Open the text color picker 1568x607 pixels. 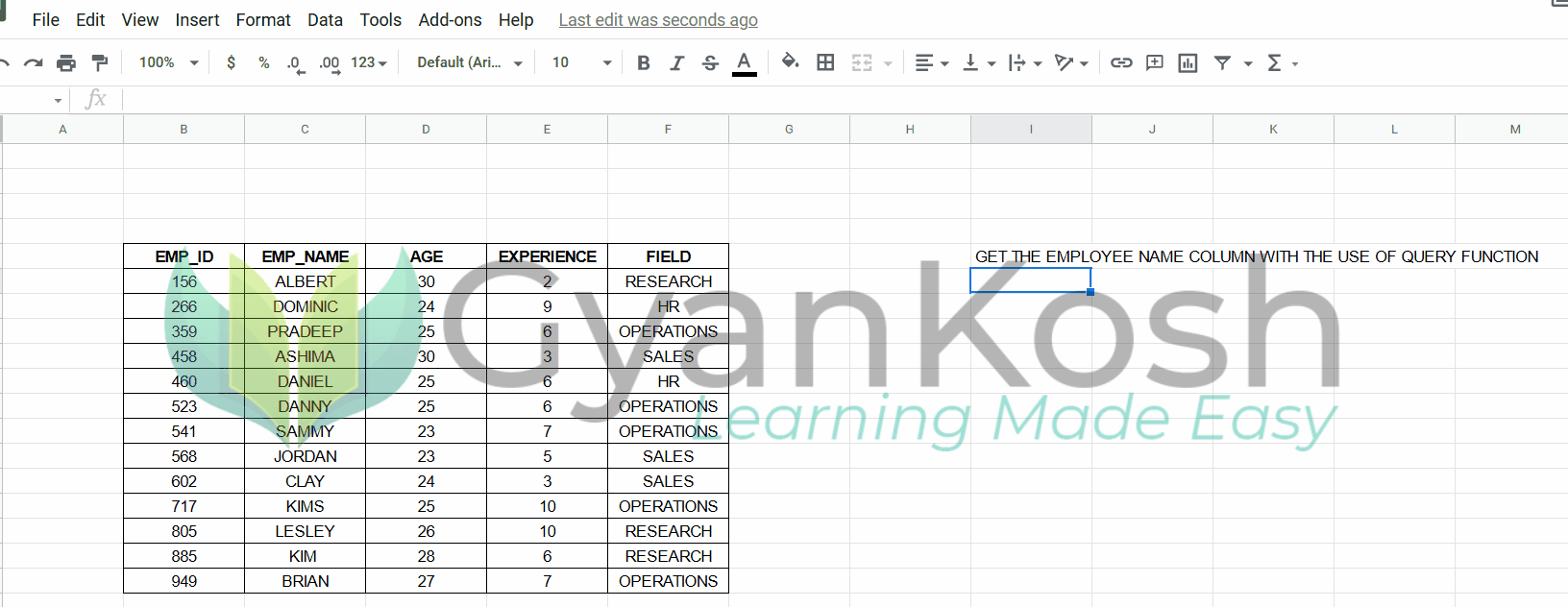tap(744, 63)
